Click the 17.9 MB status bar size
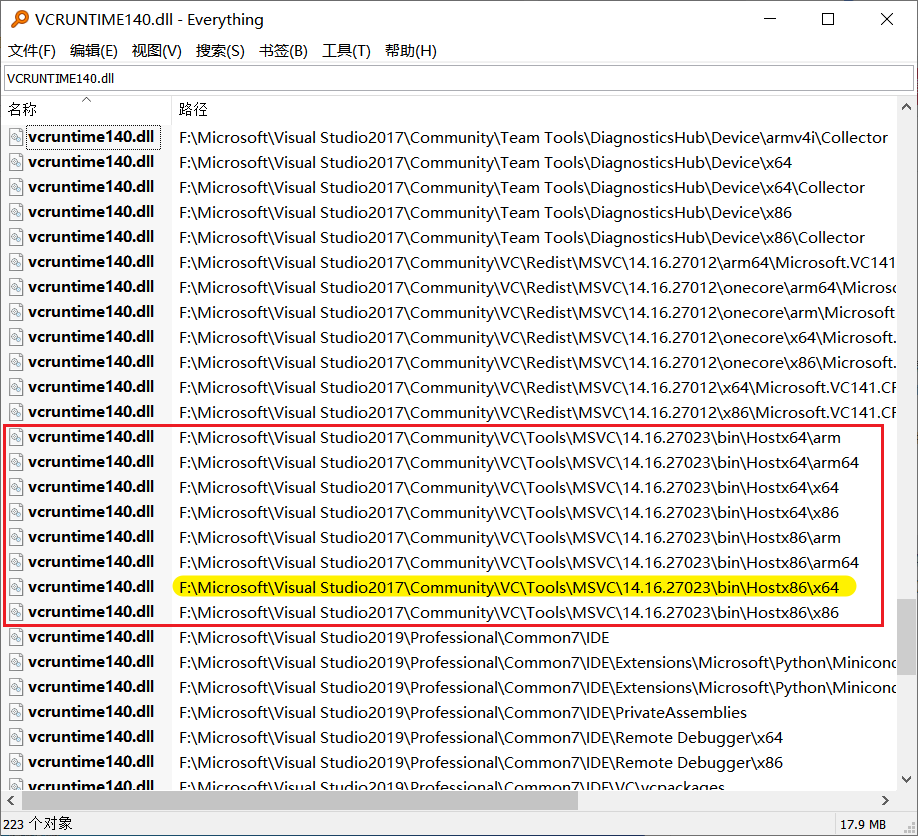This screenshot has width=918, height=836. (x=862, y=824)
